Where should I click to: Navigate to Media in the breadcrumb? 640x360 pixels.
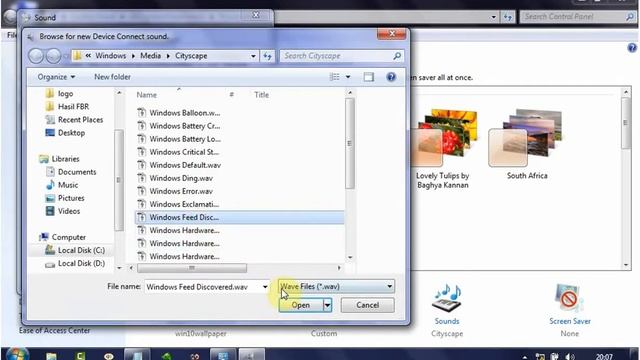click(151, 56)
